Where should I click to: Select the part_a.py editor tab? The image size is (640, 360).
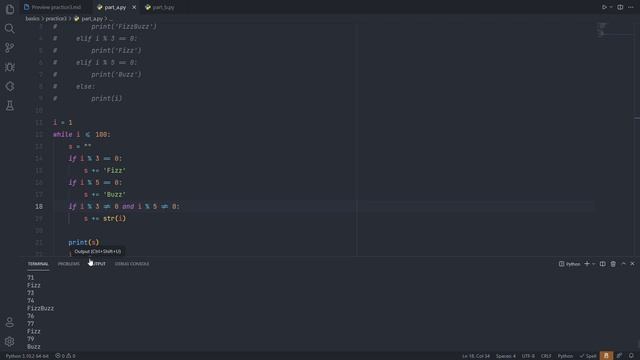coord(115,7)
